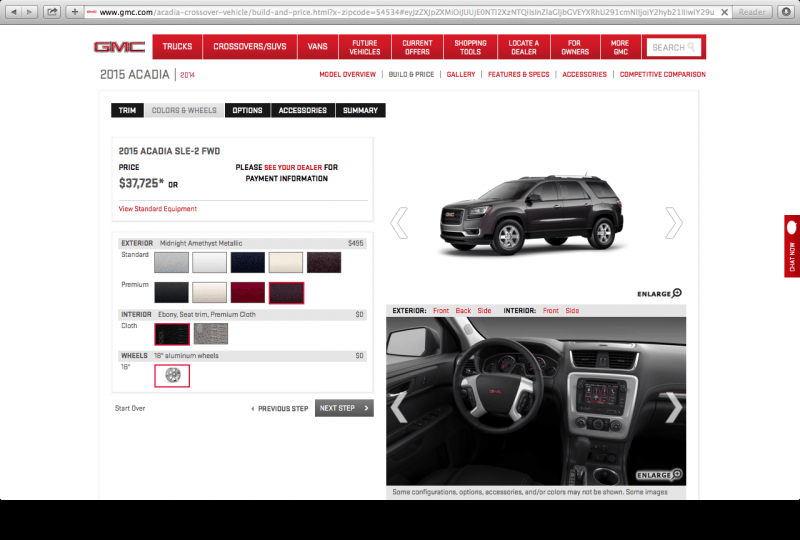Select the gray cloth interior swatch
800x540 pixels.
point(211,334)
